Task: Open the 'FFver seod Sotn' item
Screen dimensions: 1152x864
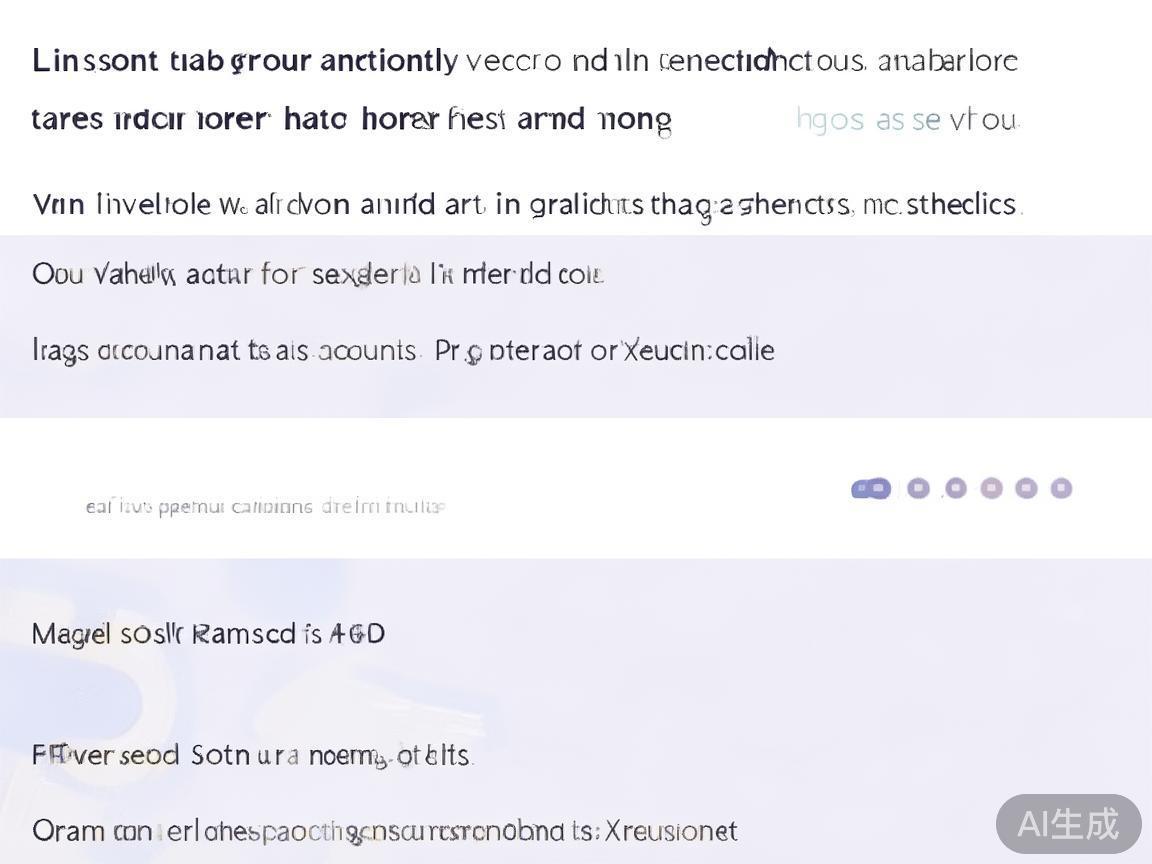Action: [x=250, y=755]
